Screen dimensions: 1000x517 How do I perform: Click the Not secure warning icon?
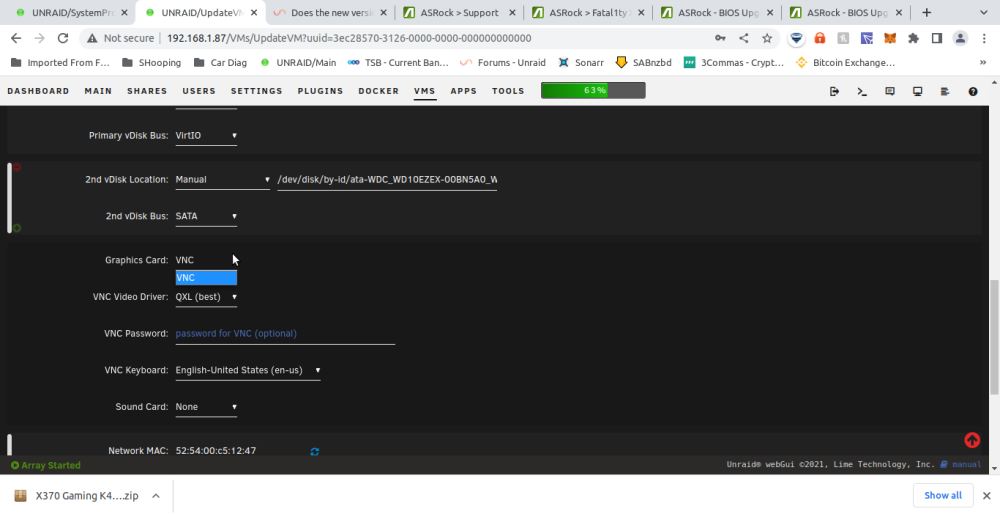click(x=92, y=38)
